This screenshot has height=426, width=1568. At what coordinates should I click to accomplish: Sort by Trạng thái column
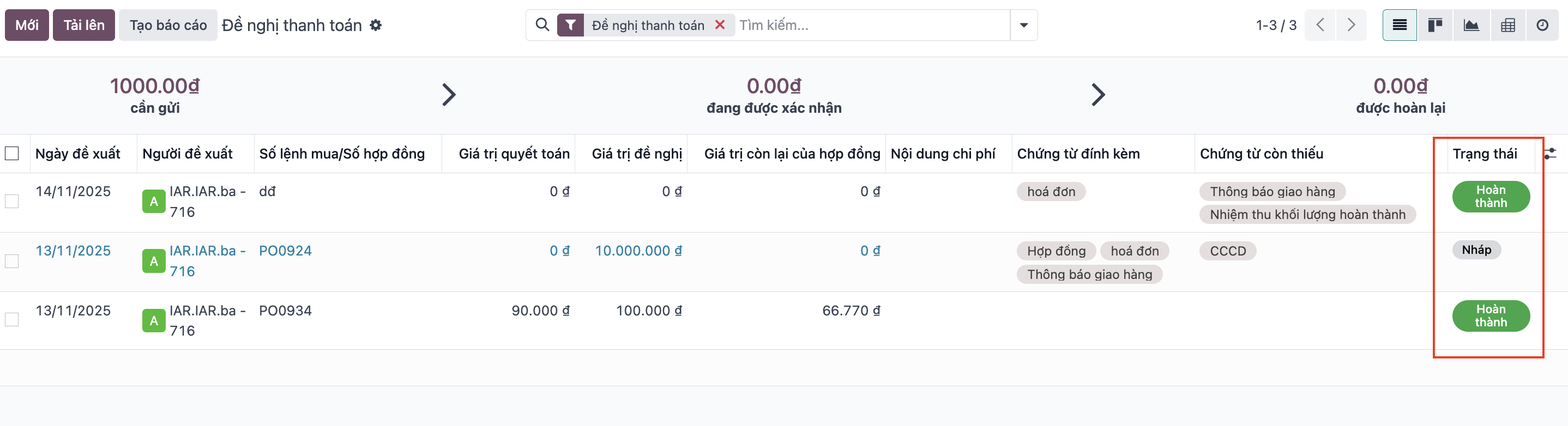[x=1485, y=154]
